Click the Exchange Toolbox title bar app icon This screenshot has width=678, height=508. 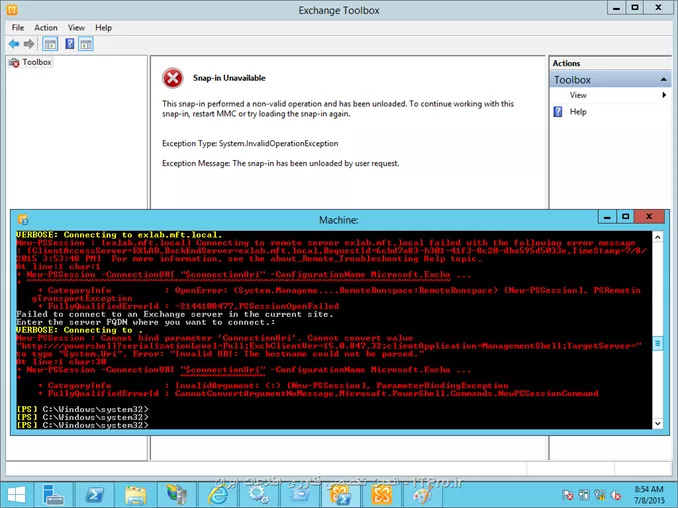click(12, 9)
